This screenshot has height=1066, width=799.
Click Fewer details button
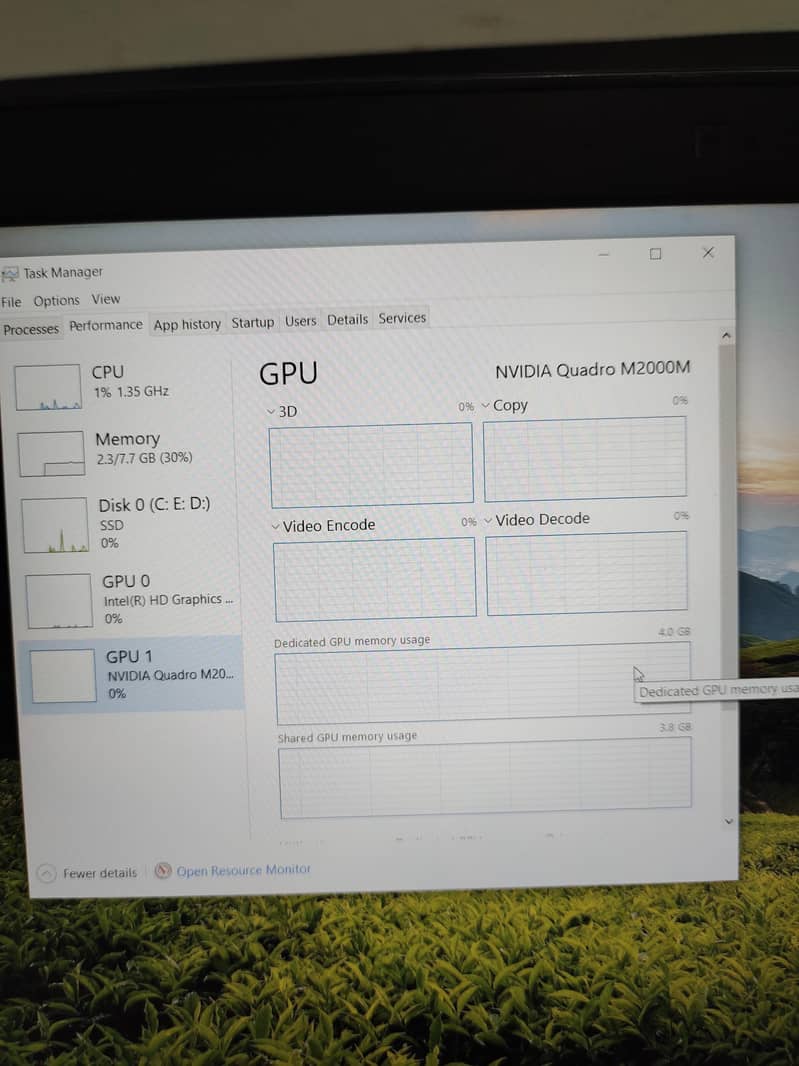87,873
